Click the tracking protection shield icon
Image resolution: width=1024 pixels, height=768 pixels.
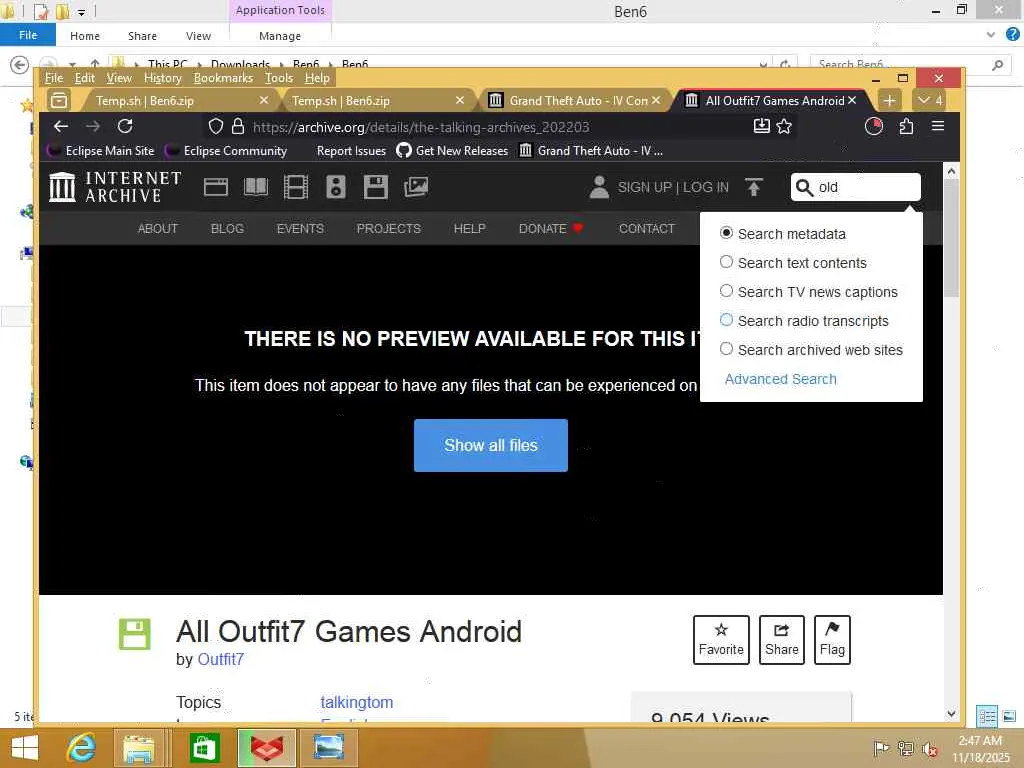pyautogui.click(x=216, y=127)
